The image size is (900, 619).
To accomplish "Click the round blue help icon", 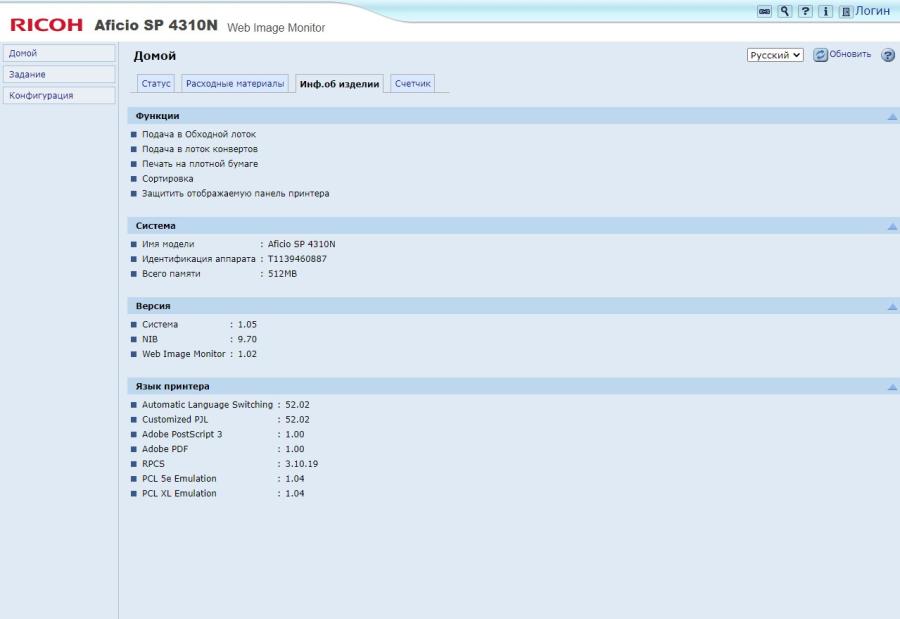I will [x=888, y=55].
